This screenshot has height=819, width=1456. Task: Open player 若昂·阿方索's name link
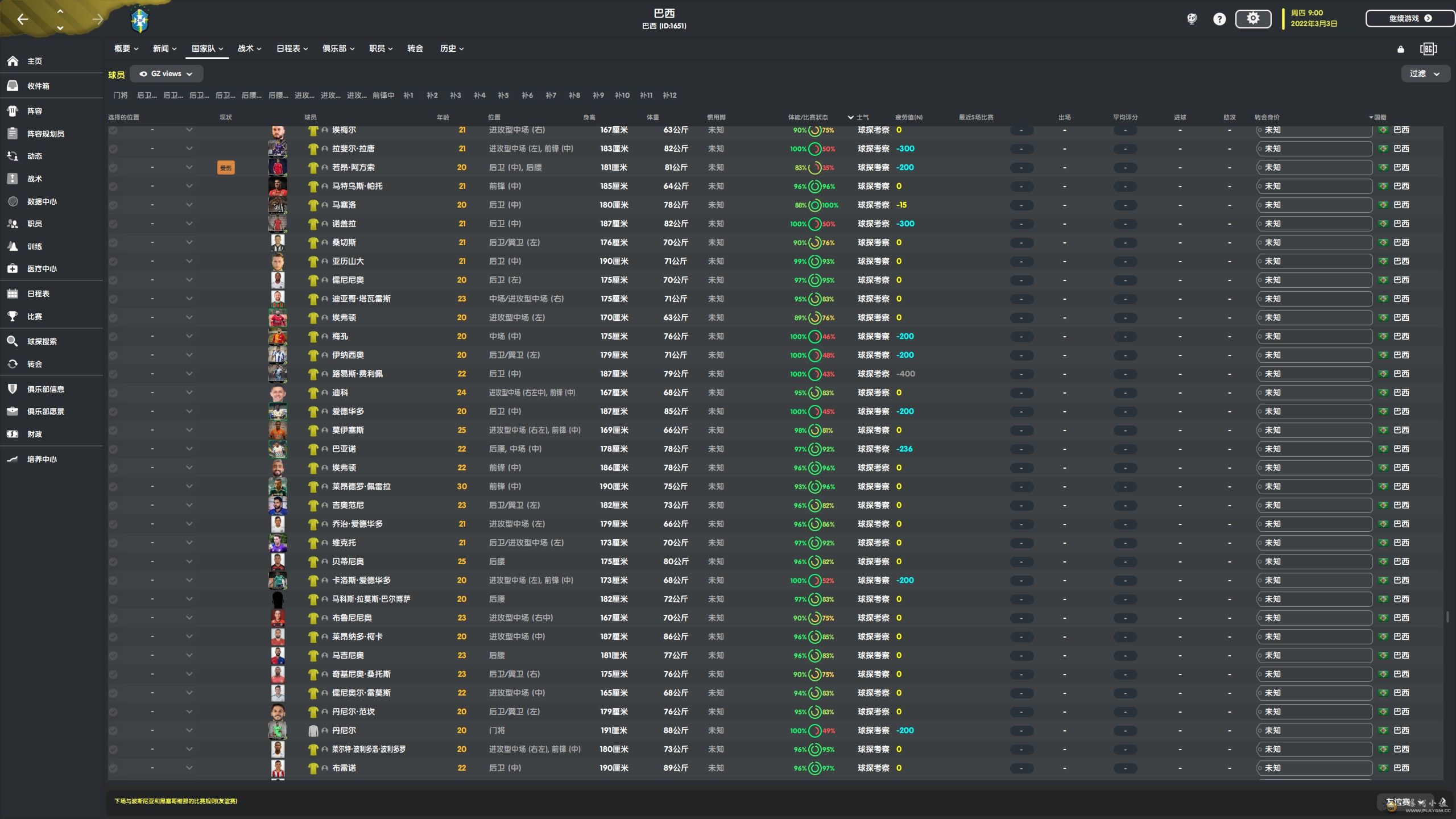(x=353, y=168)
